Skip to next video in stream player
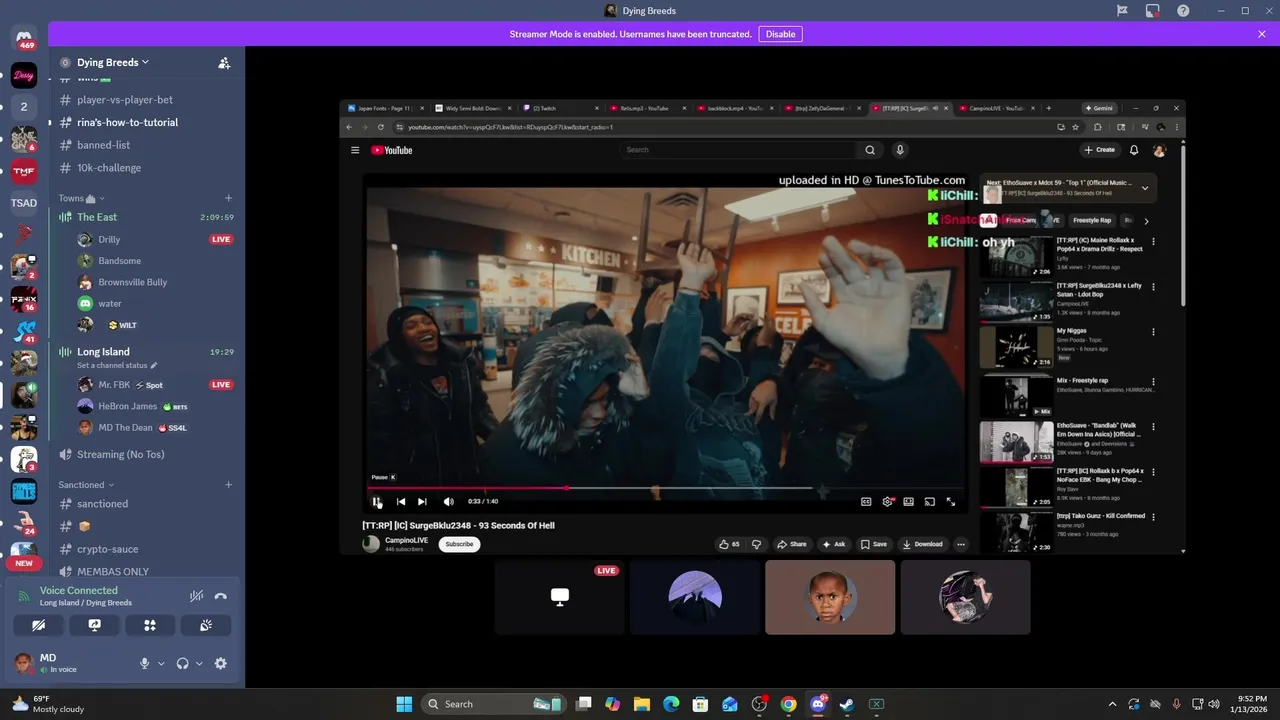Viewport: 1280px width, 720px height. [x=422, y=502]
